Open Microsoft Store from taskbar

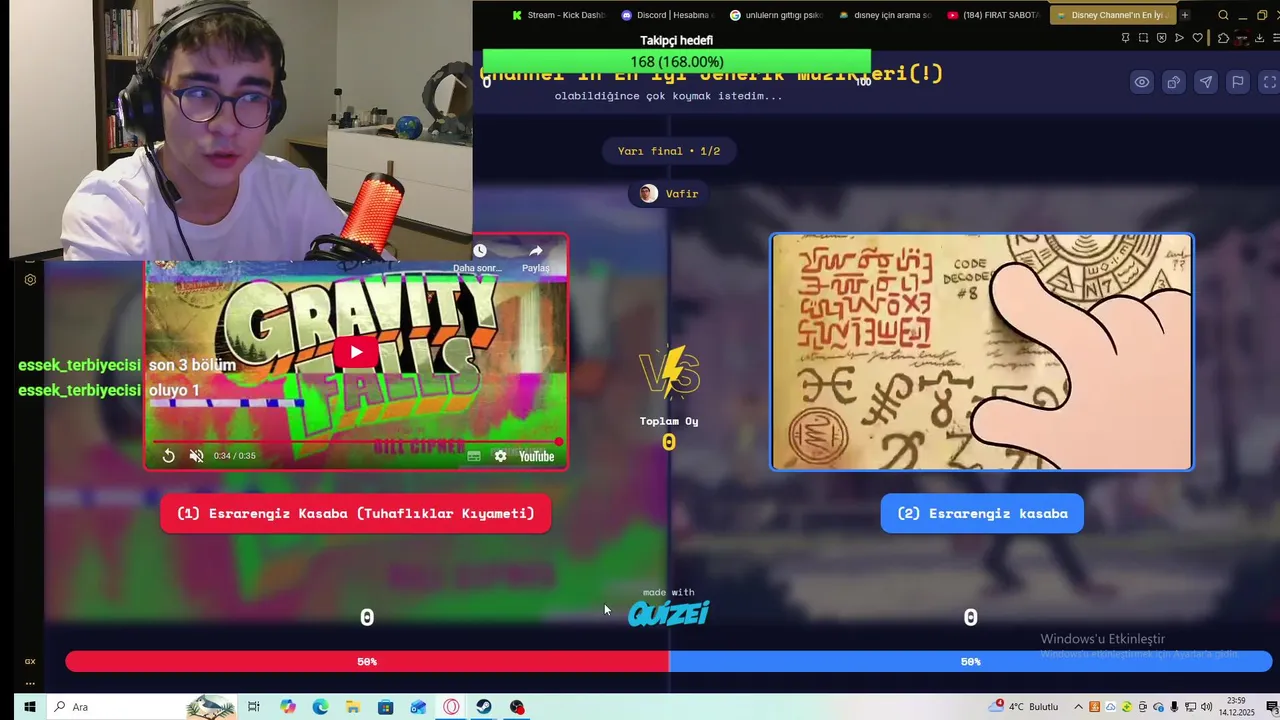click(x=385, y=707)
